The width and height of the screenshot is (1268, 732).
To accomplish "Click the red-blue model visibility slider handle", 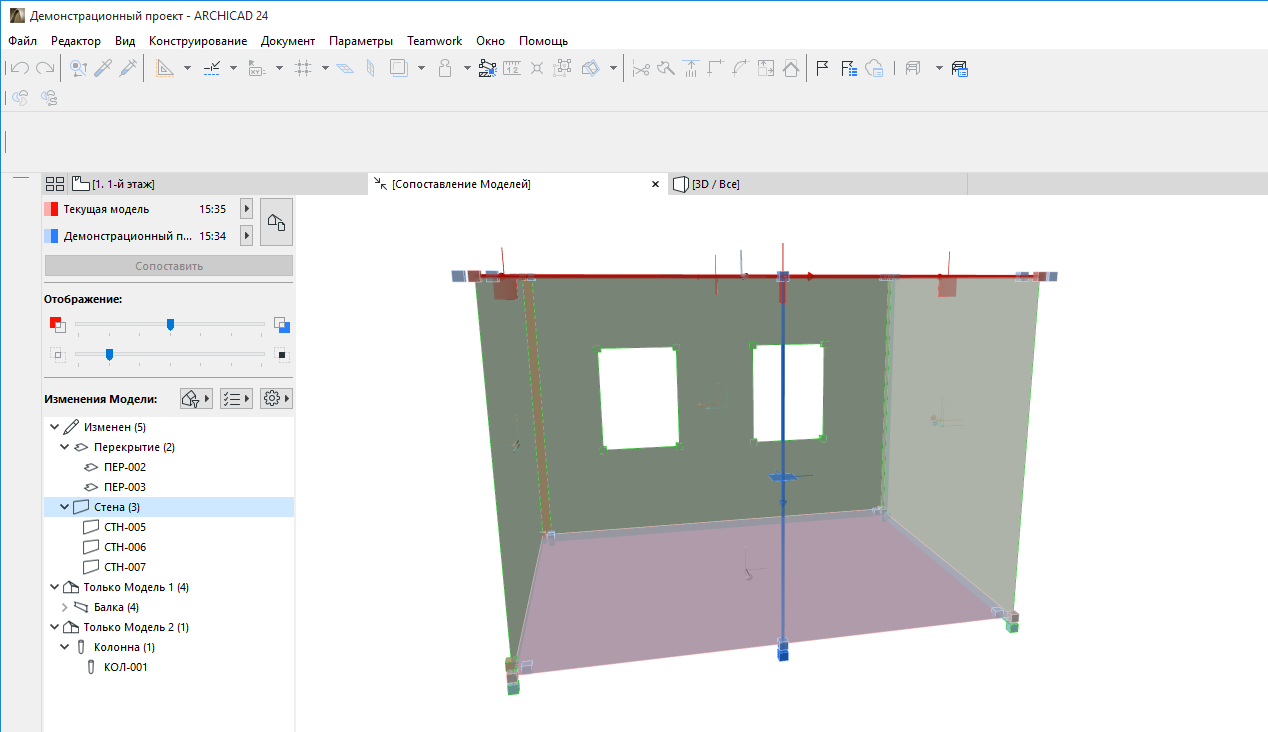I will (x=170, y=324).
